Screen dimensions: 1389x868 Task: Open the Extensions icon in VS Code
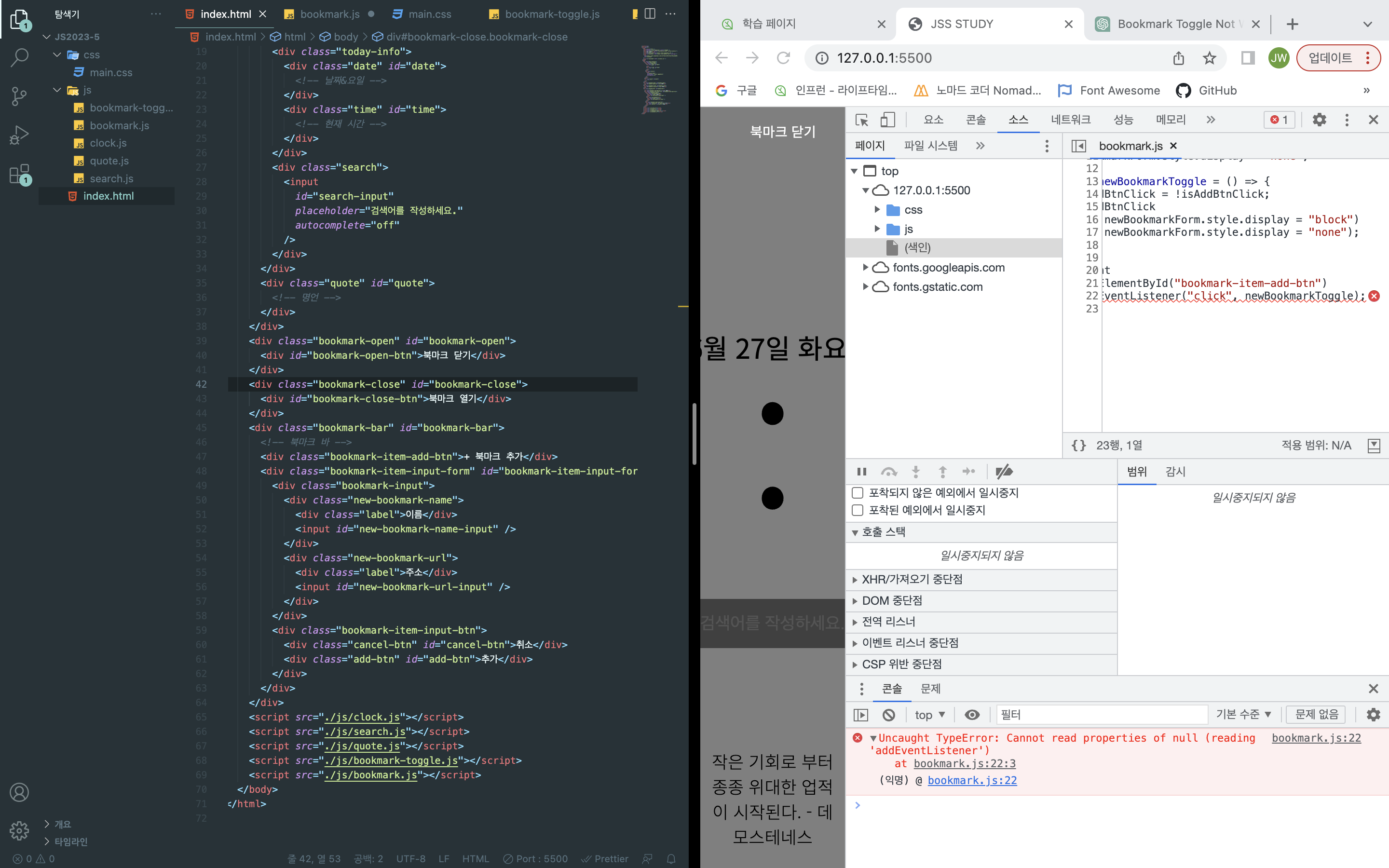[x=19, y=174]
